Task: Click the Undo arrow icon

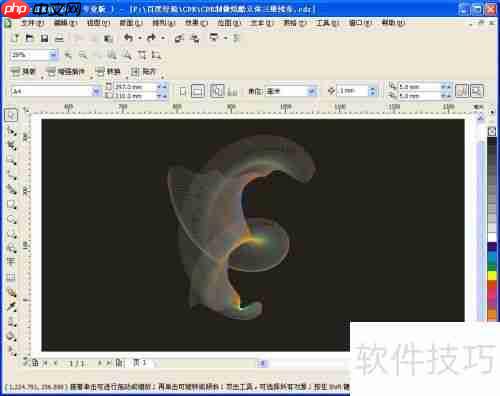Action: [128, 38]
